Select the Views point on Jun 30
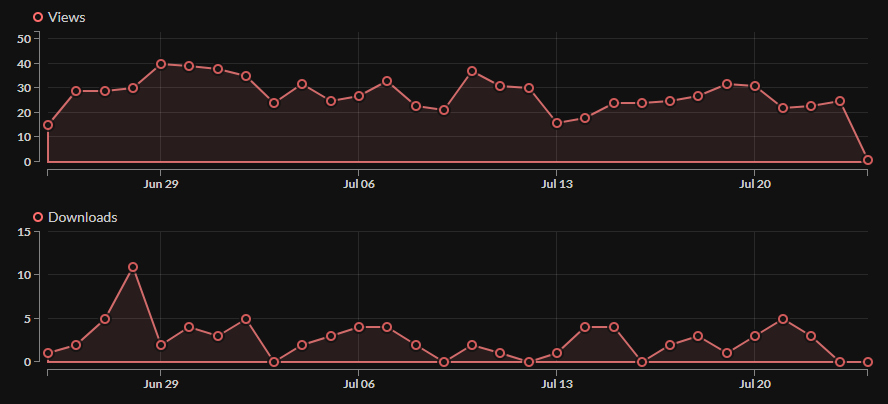The width and height of the screenshot is (888, 404). click(189, 66)
